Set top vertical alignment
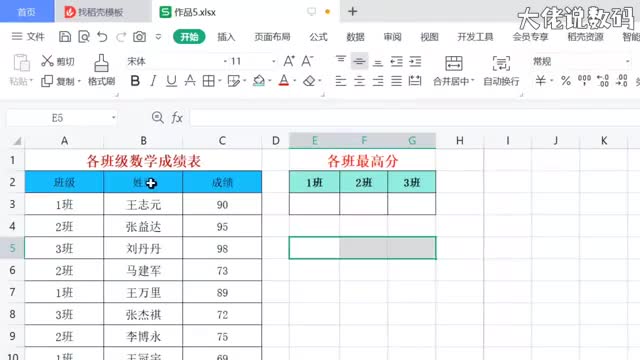Image resolution: width=640 pixels, height=360 pixels. coord(341,61)
